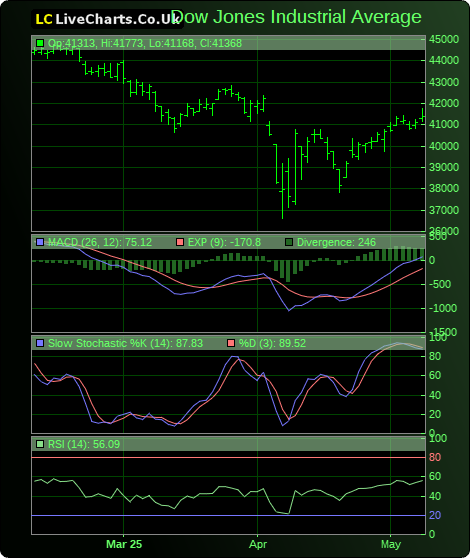This screenshot has height=558, width=470.
Task: Click the 'Cl:41368' close value text
Action: 221,43
